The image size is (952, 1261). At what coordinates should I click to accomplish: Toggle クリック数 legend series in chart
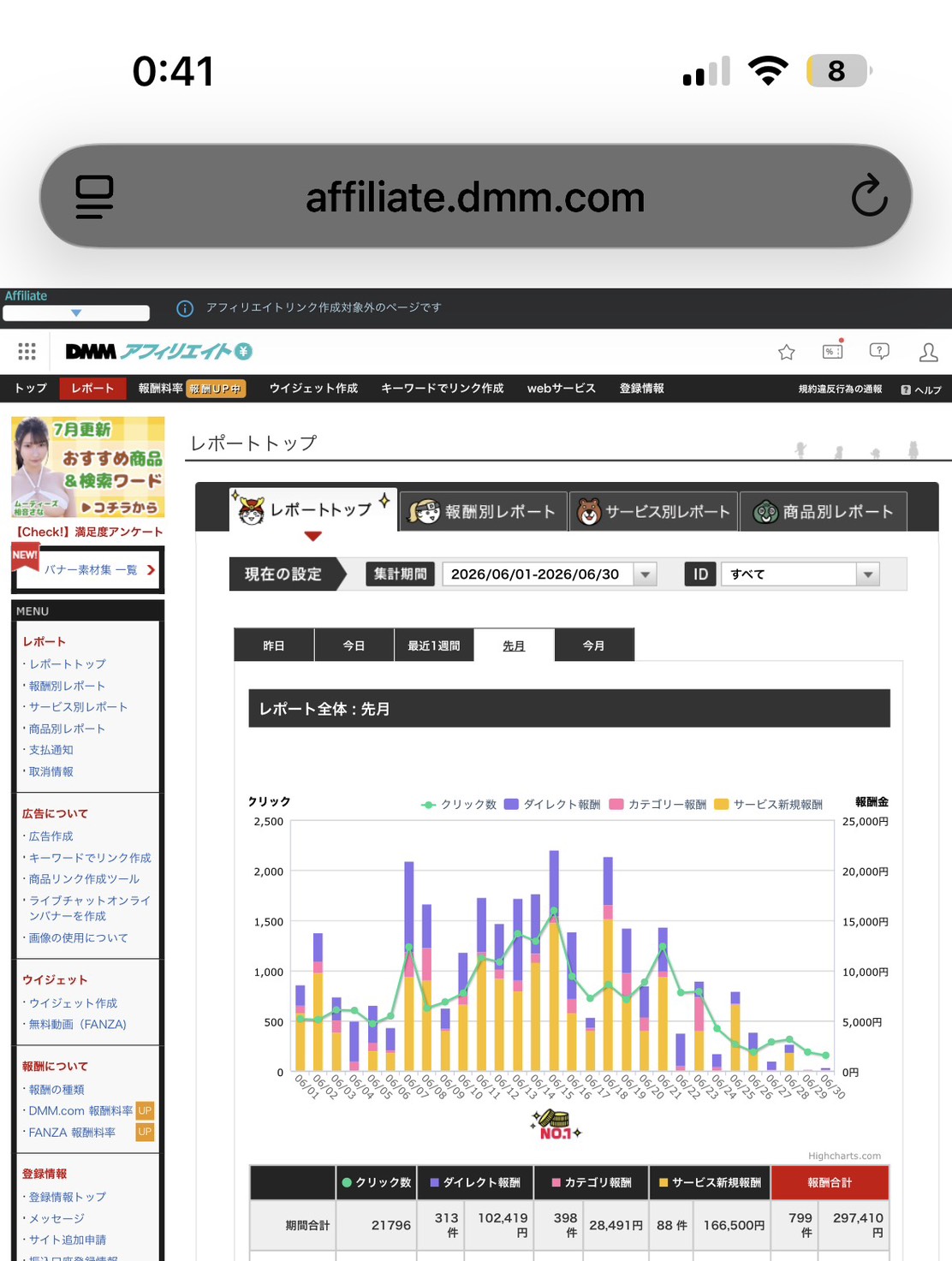click(x=459, y=805)
